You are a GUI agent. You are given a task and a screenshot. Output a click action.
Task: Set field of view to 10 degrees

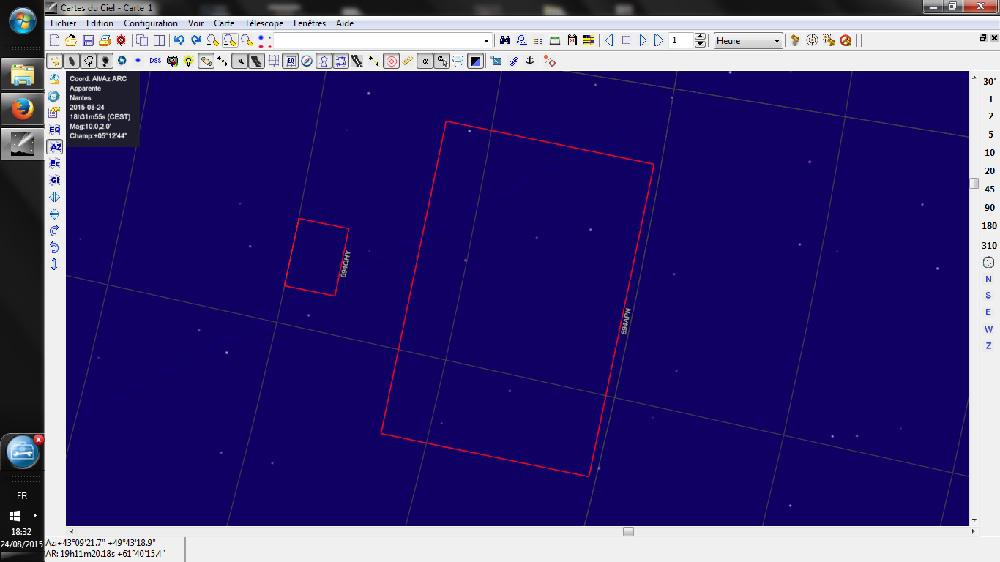[x=989, y=152]
